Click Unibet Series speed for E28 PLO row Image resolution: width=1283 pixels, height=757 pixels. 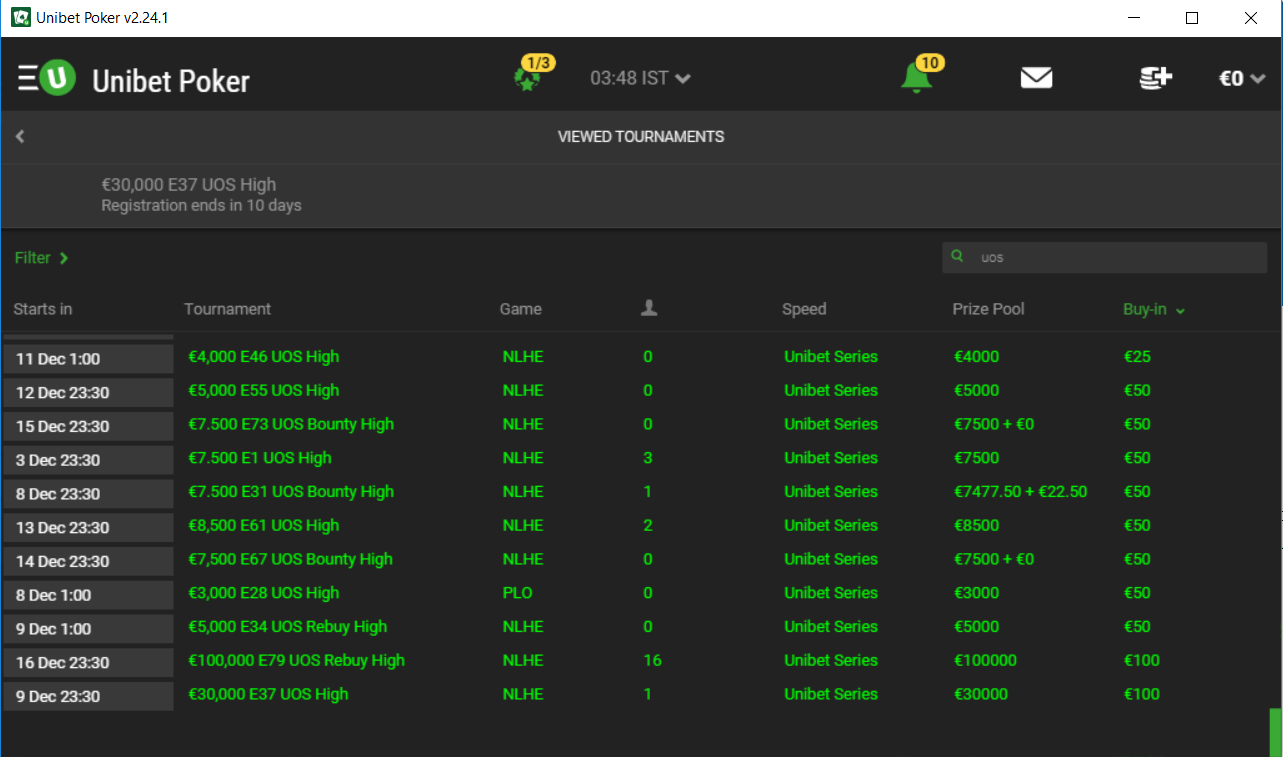click(x=831, y=593)
